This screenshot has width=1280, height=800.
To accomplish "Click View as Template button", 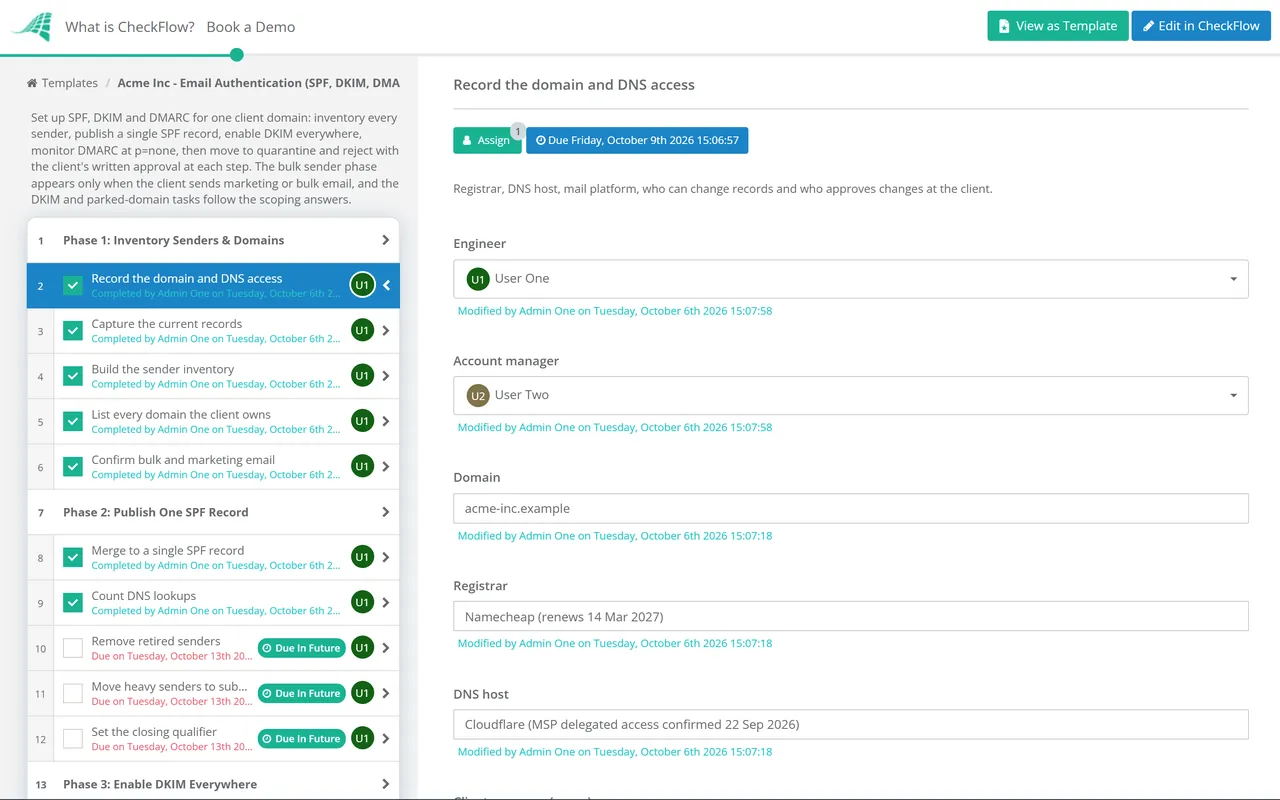I will 1058,26.
